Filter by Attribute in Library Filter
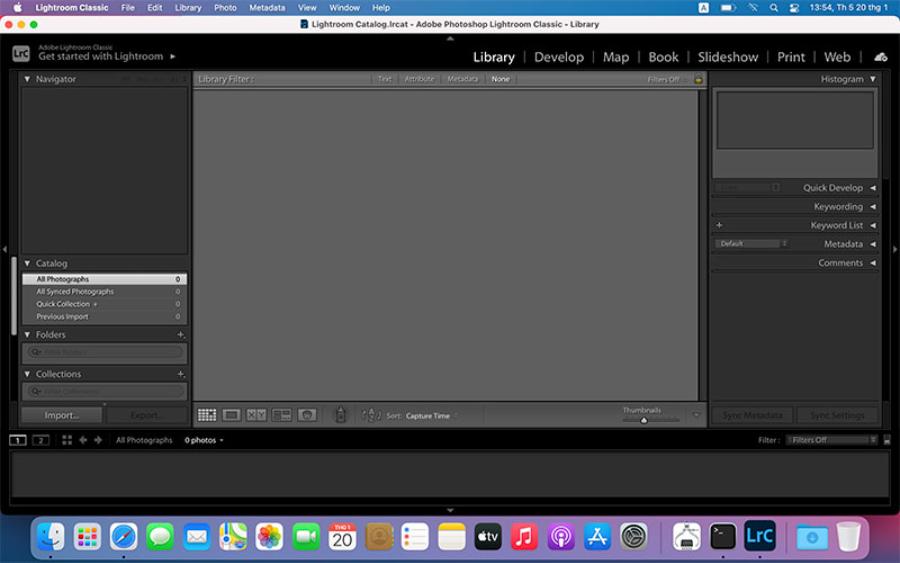This screenshot has width=900, height=563. pos(419,79)
